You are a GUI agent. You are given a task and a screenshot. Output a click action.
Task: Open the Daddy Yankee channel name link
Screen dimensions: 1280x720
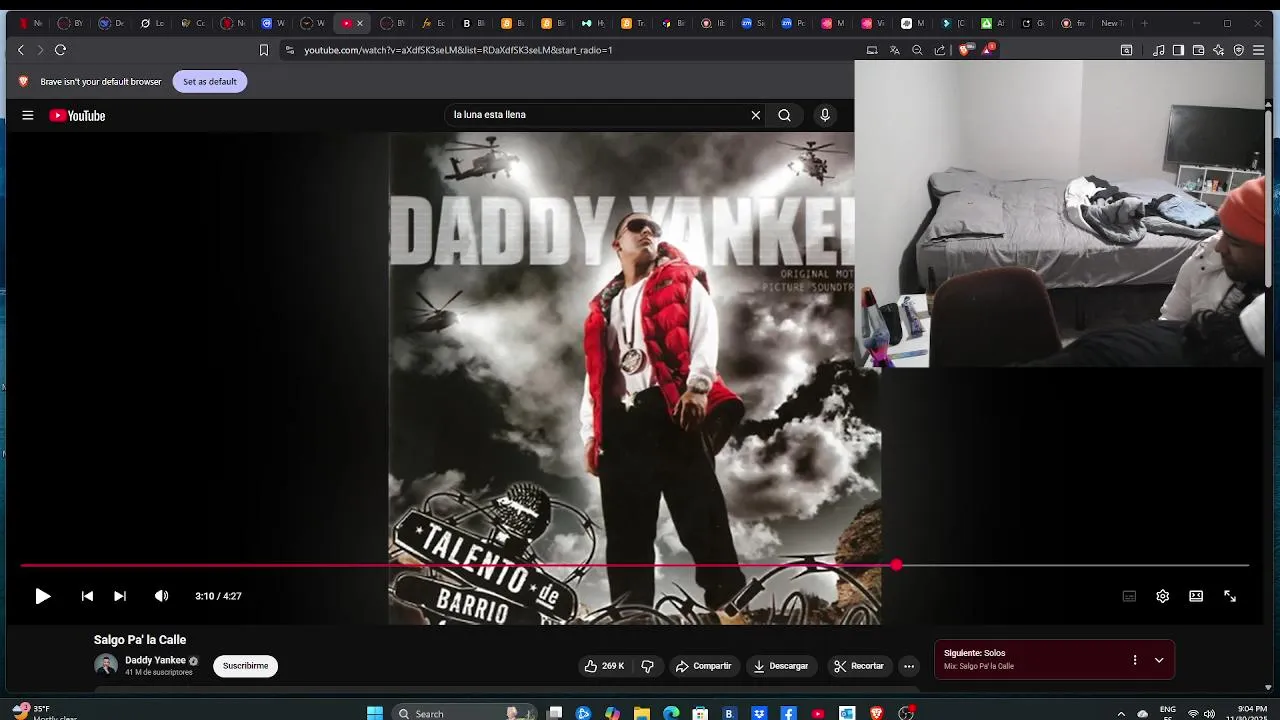(155, 661)
